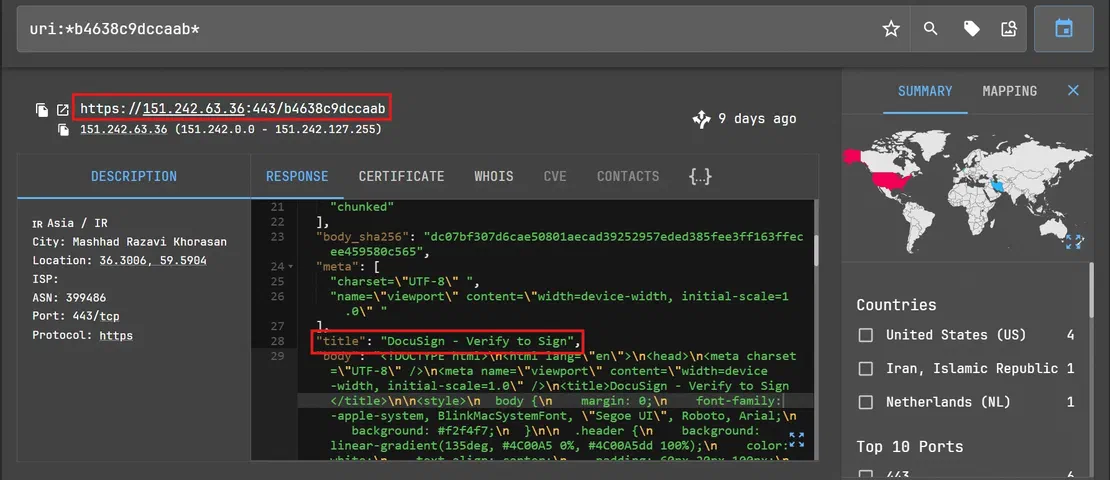Close the summary side panel
Screen dimensions: 1110x480
point(1073,91)
